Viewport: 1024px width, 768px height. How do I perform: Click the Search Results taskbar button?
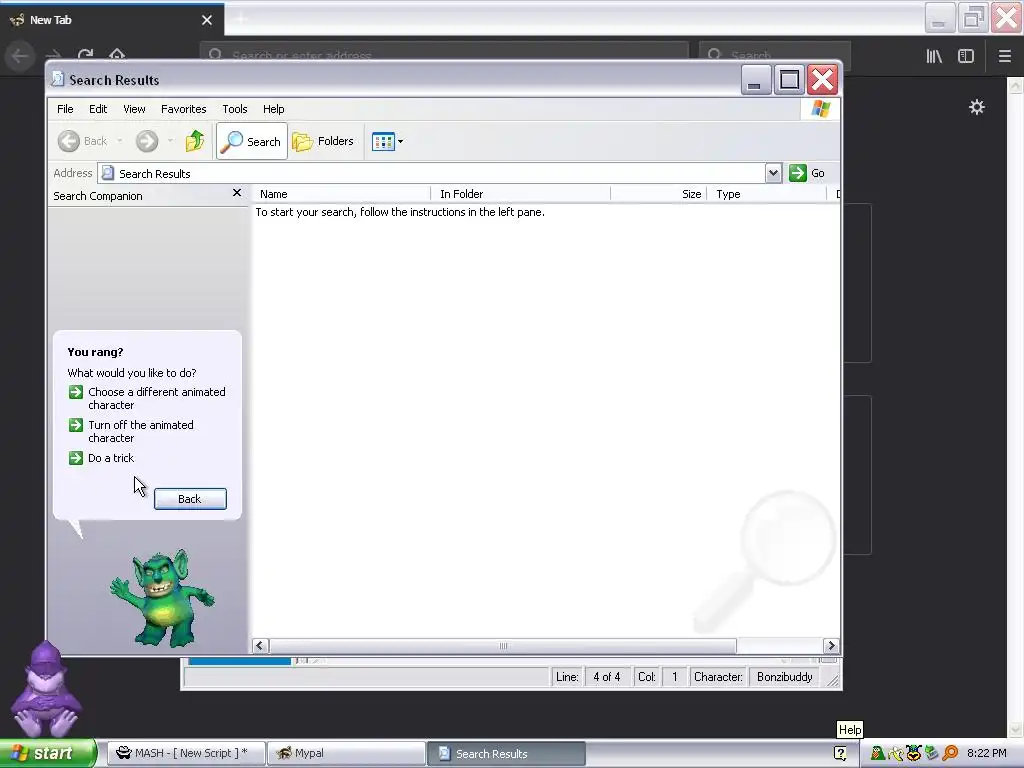(506, 753)
